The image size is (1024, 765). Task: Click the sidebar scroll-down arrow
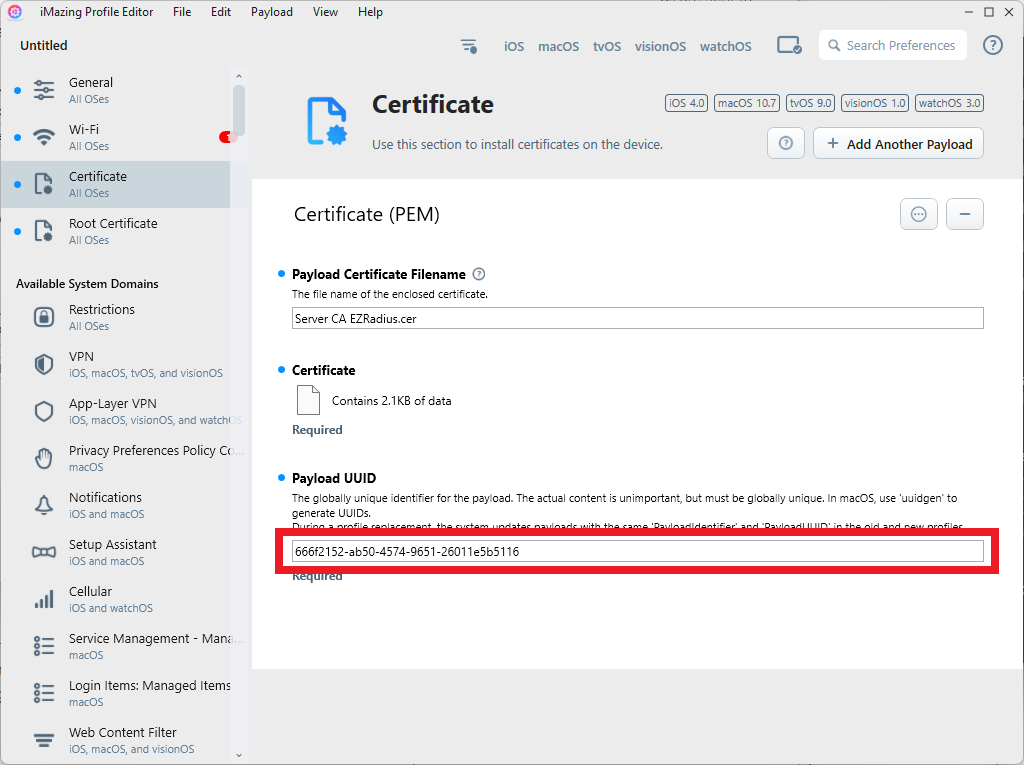(x=239, y=755)
